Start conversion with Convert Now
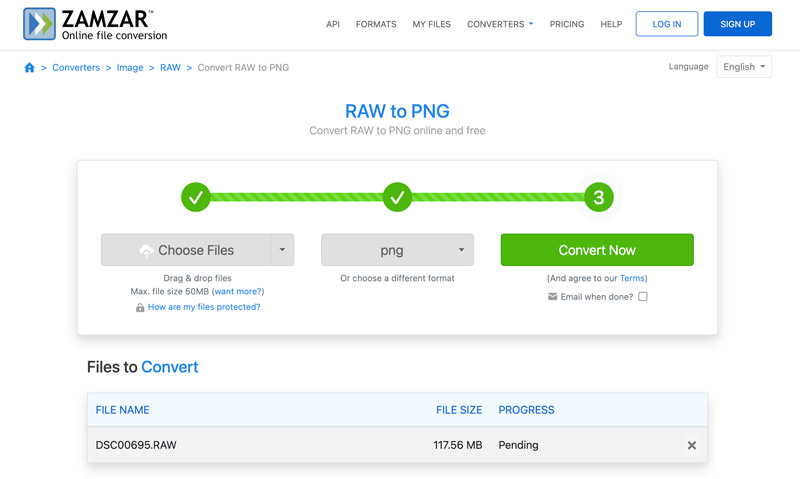Image resolution: width=800 pixels, height=479 pixels. click(597, 250)
